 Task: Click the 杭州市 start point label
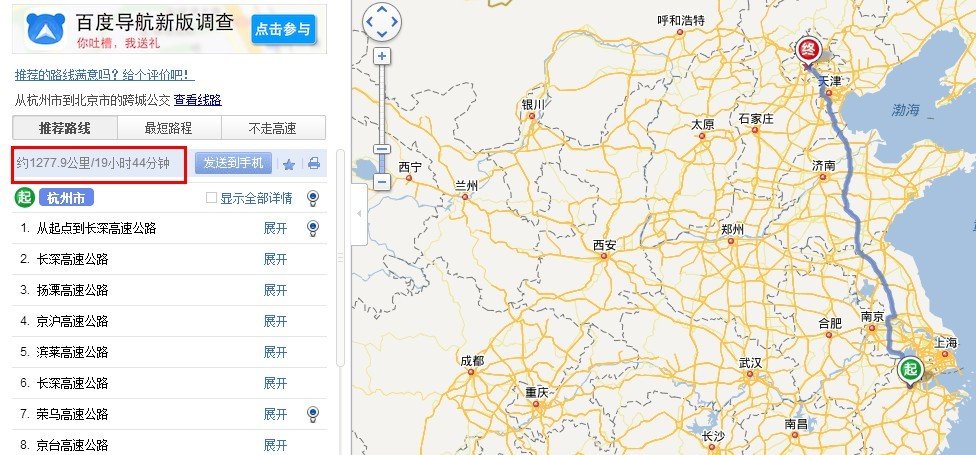pos(66,198)
